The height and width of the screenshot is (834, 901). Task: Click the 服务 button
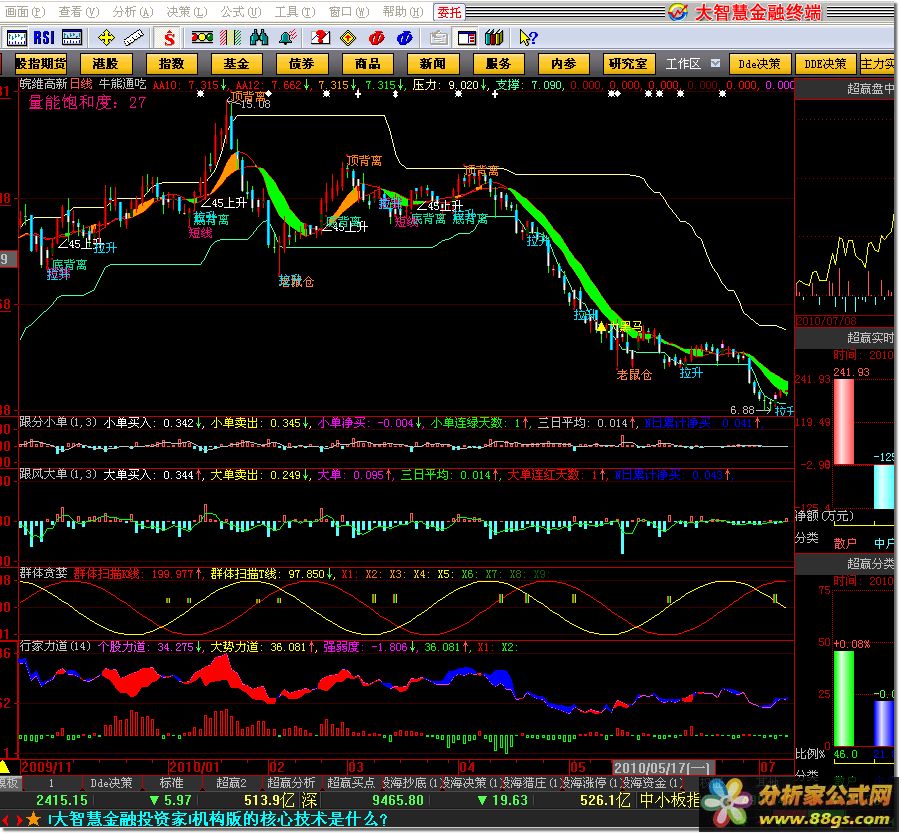point(498,64)
